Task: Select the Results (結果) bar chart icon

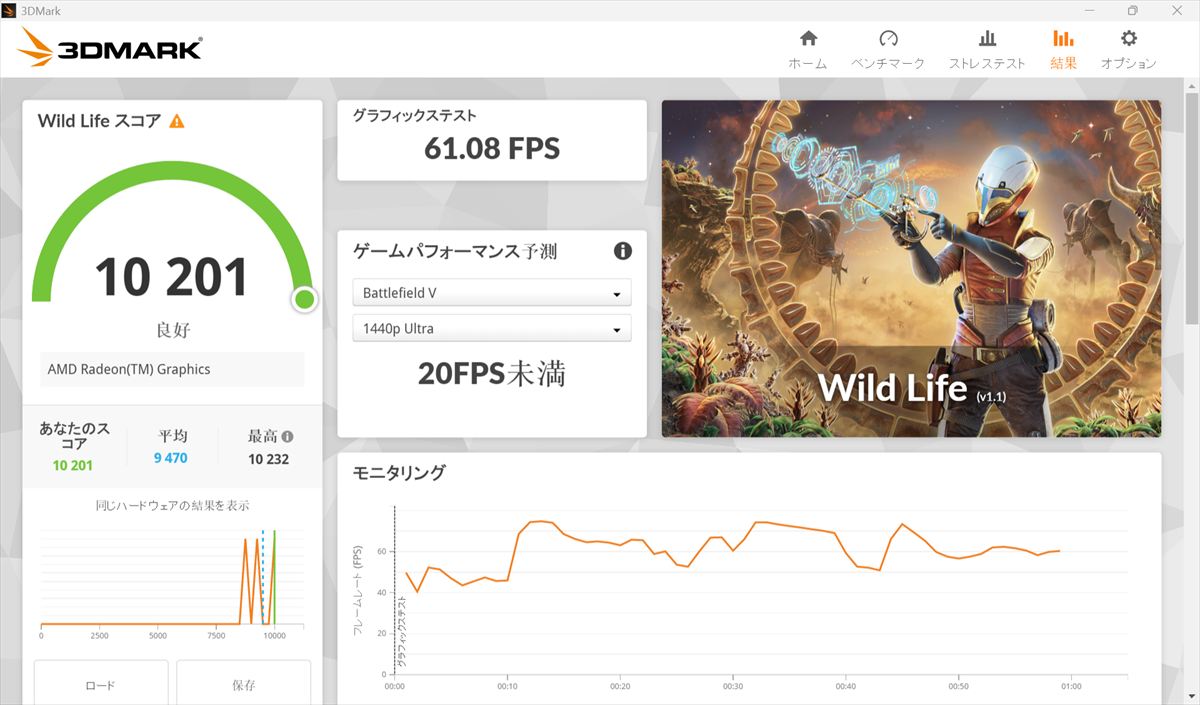Action: pyautogui.click(x=1063, y=39)
